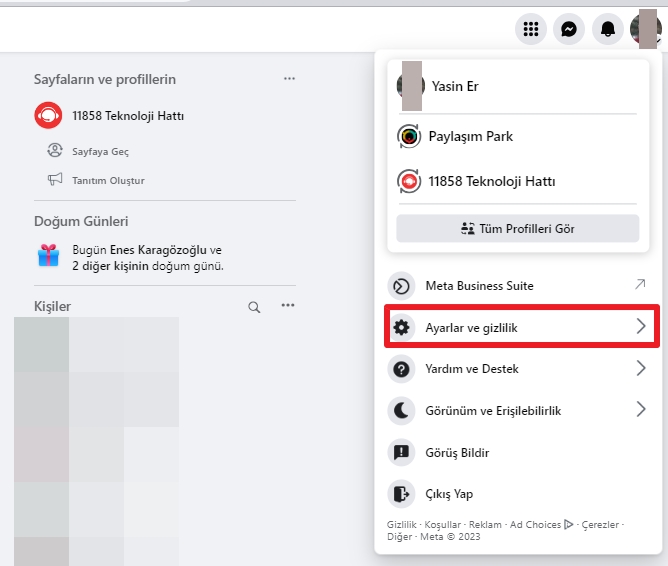Click the Çıkış Yap logout door icon
Image resolution: width=668 pixels, height=566 pixels.
pyautogui.click(x=401, y=494)
